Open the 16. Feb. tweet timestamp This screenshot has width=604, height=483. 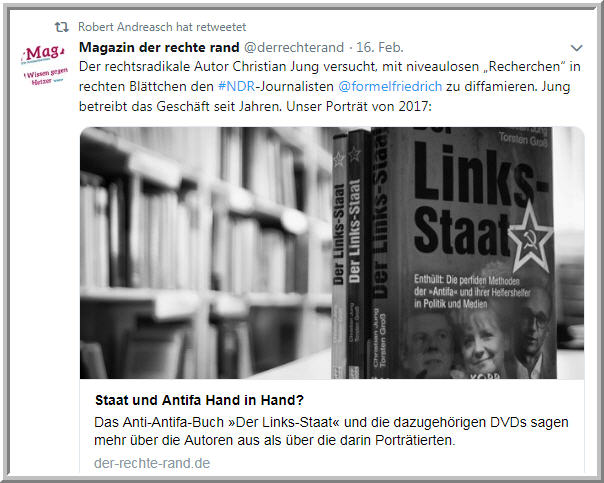[x=379, y=47]
